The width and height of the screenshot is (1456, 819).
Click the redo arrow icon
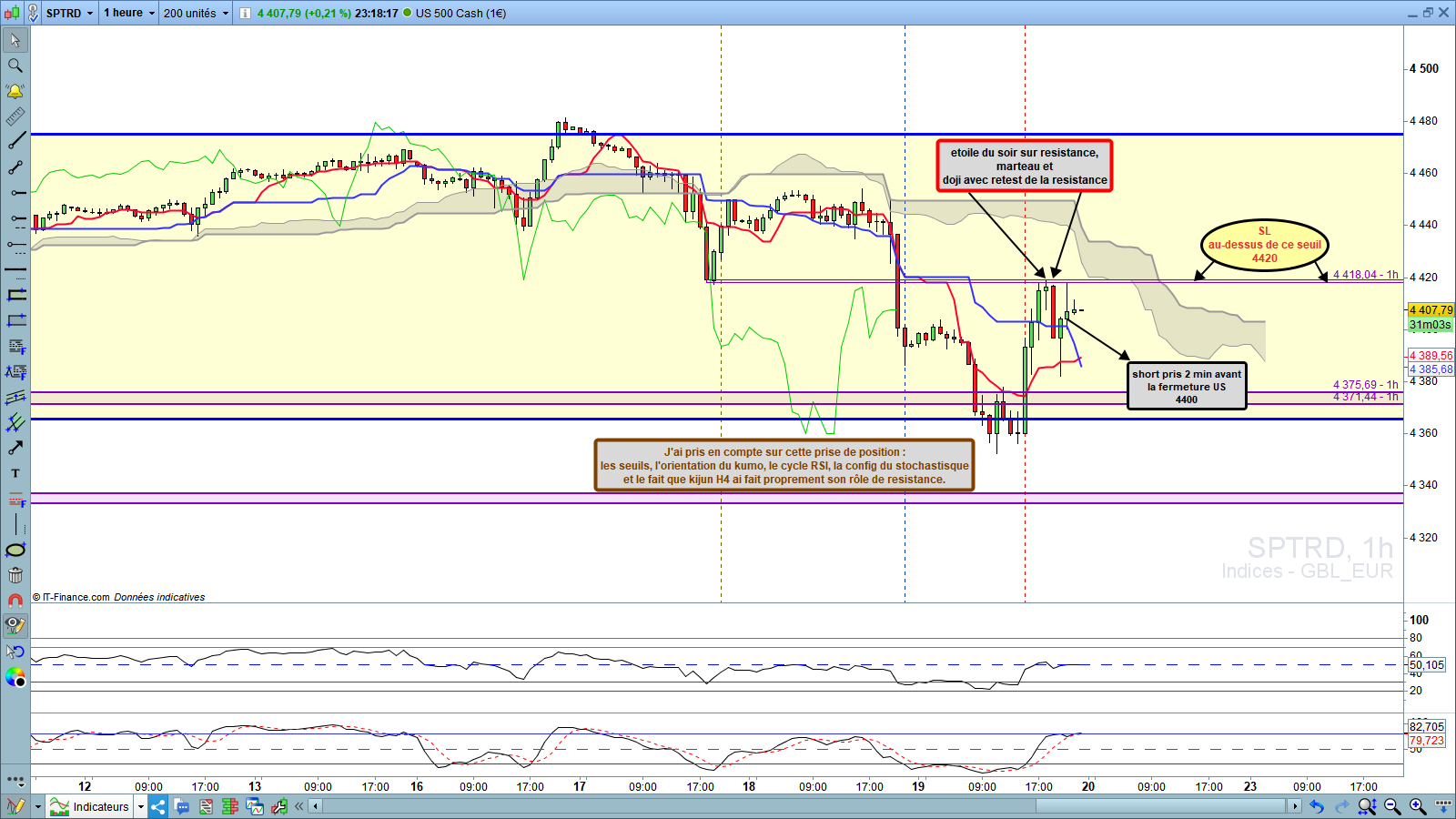tap(1341, 806)
